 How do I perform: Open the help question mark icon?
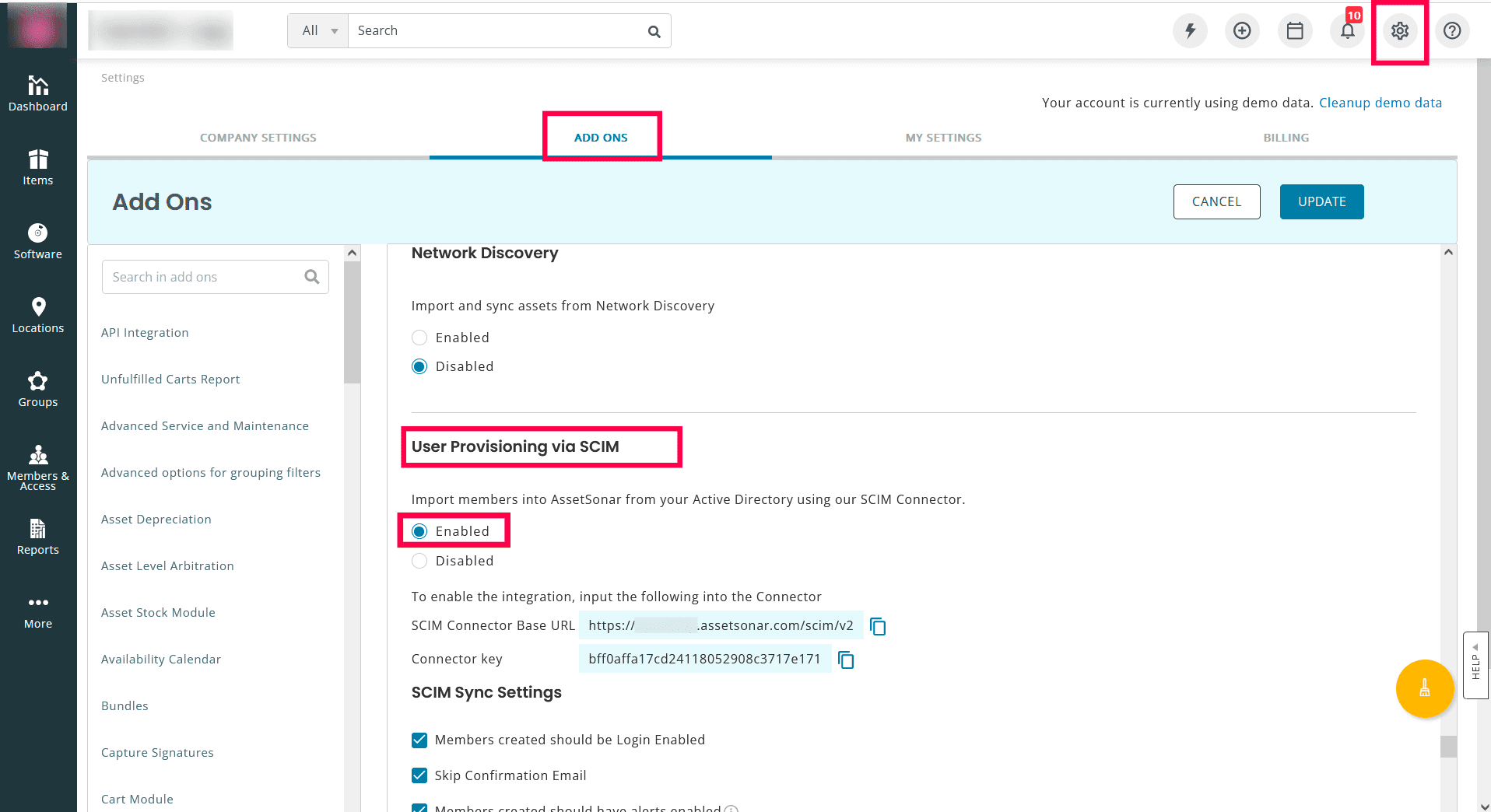pyautogui.click(x=1452, y=31)
